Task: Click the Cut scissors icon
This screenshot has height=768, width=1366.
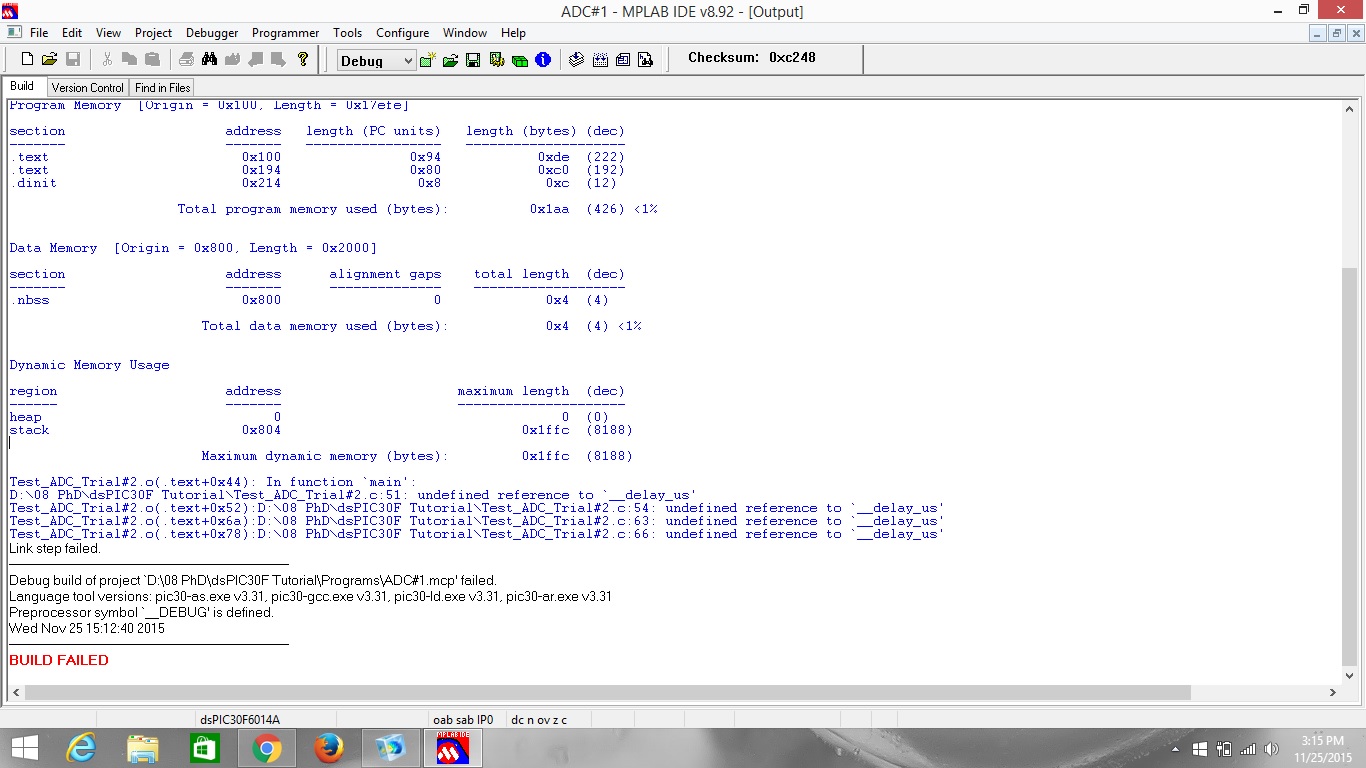Action: tap(108, 60)
